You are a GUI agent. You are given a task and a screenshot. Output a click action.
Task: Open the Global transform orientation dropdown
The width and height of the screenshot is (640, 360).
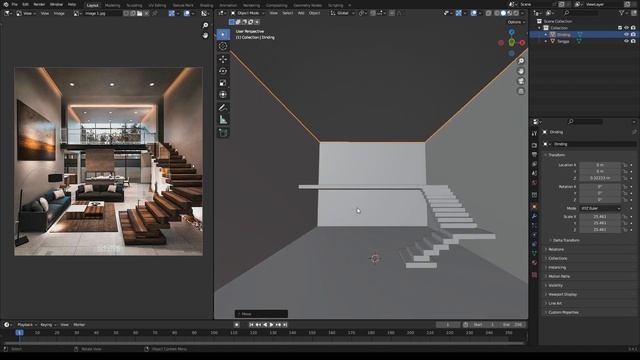pyautogui.click(x=342, y=13)
